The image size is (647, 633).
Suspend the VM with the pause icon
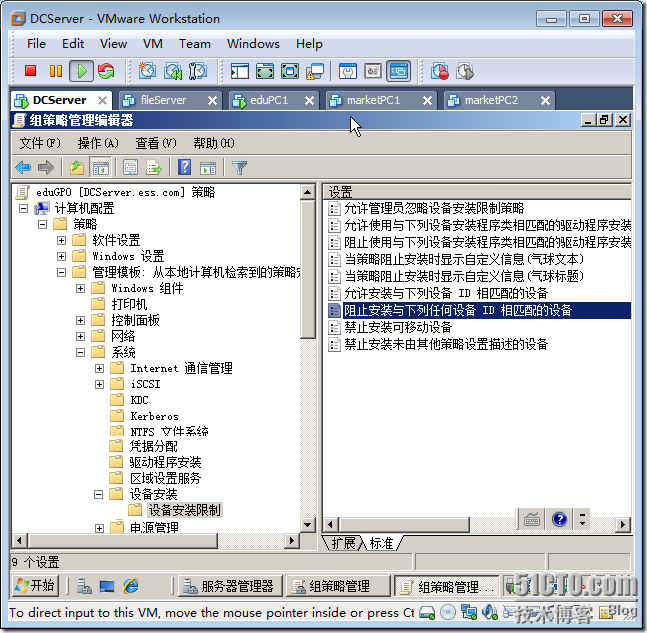(x=56, y=71)
